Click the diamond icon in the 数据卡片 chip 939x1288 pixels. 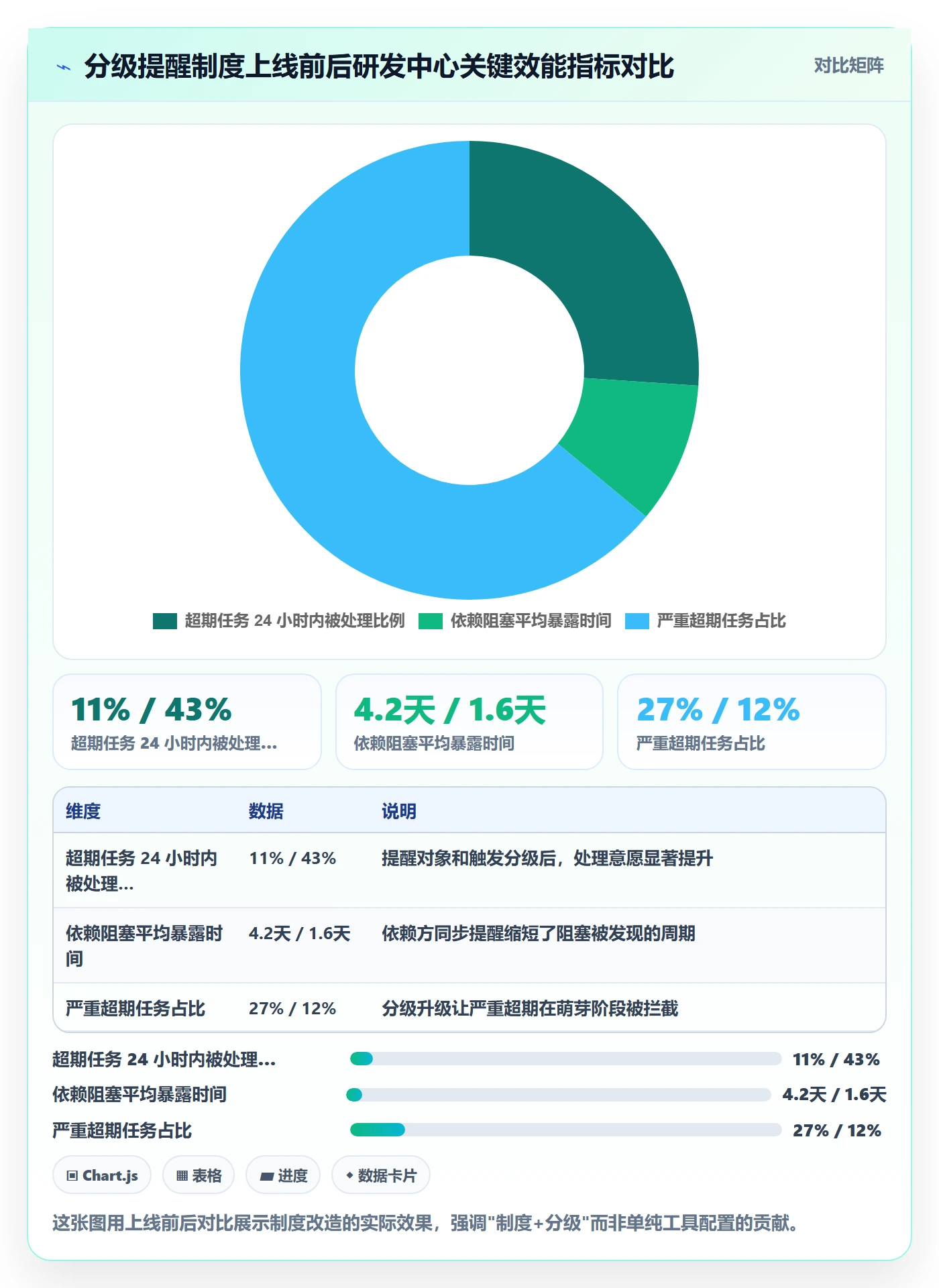tap(349, 1175)
